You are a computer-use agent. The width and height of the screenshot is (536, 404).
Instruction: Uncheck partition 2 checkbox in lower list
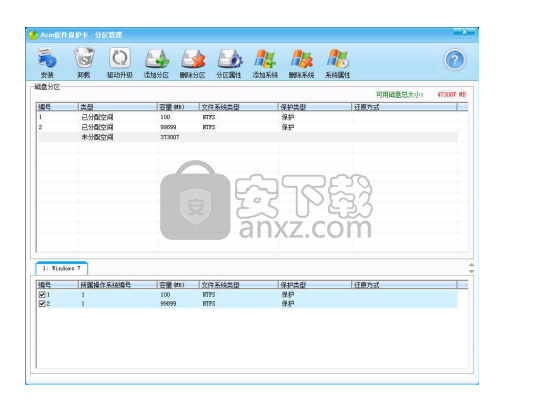tap(42, 304)
